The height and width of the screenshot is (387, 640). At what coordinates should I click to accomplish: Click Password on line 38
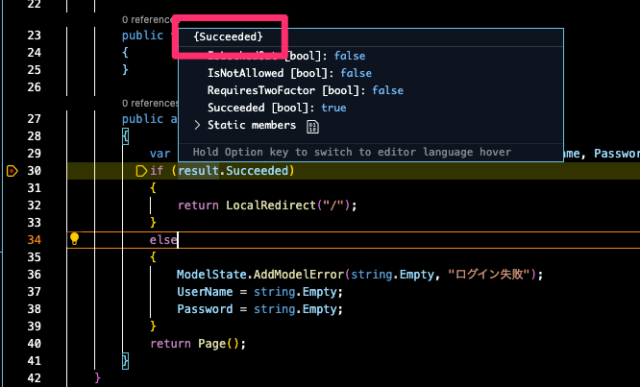pos(205,309)
